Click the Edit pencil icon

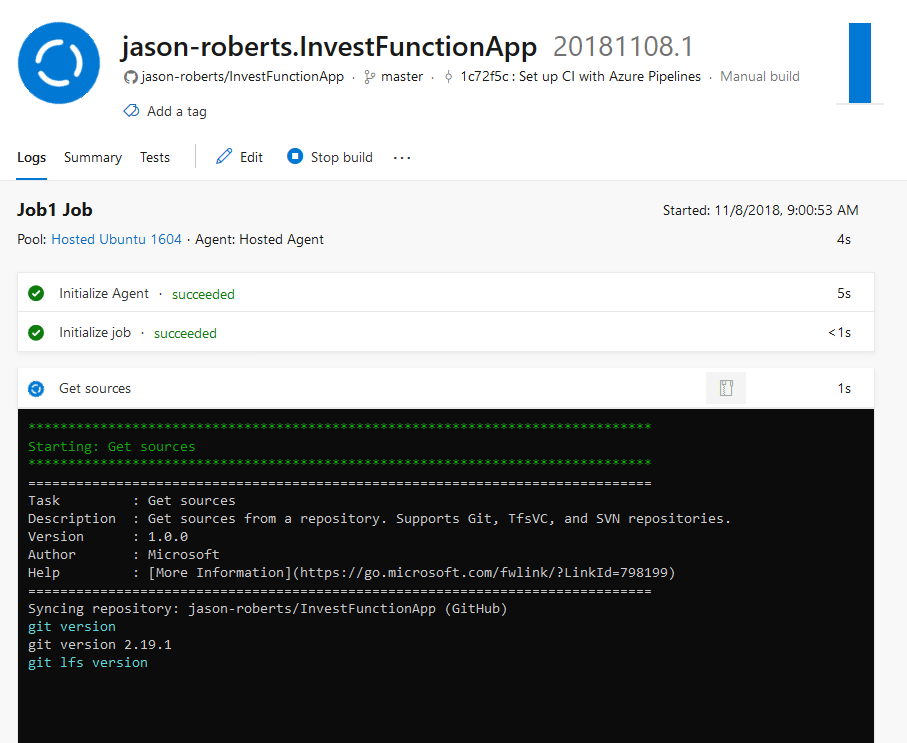point(222,157)
